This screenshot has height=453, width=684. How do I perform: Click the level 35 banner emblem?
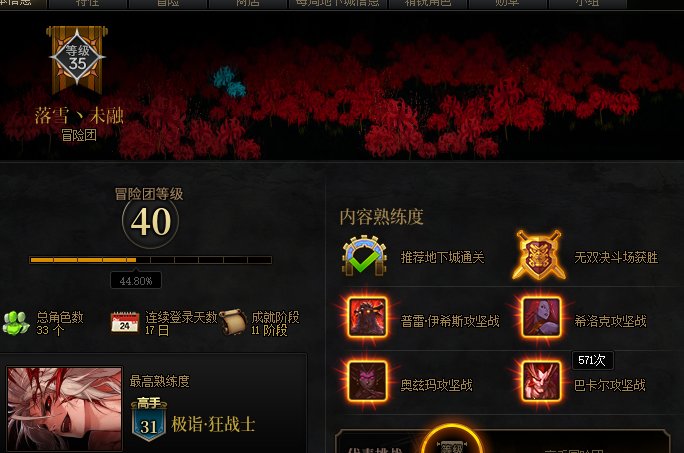(77, 59)
